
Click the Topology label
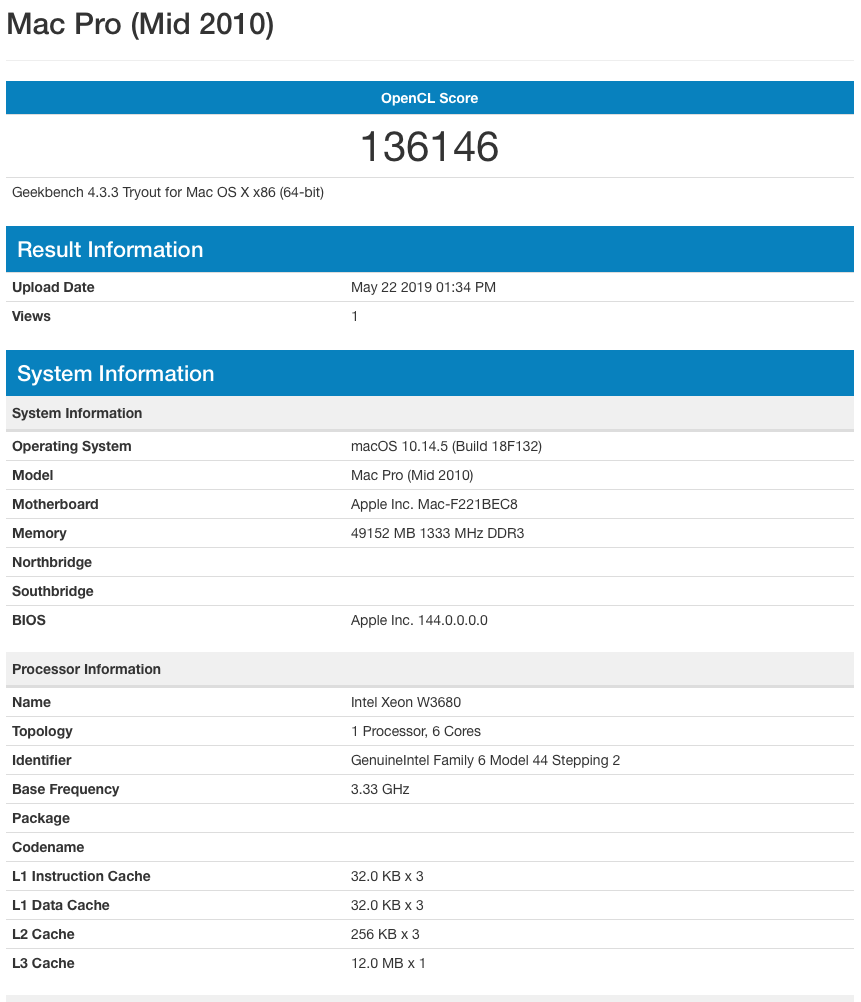click(x=42, y=731)
